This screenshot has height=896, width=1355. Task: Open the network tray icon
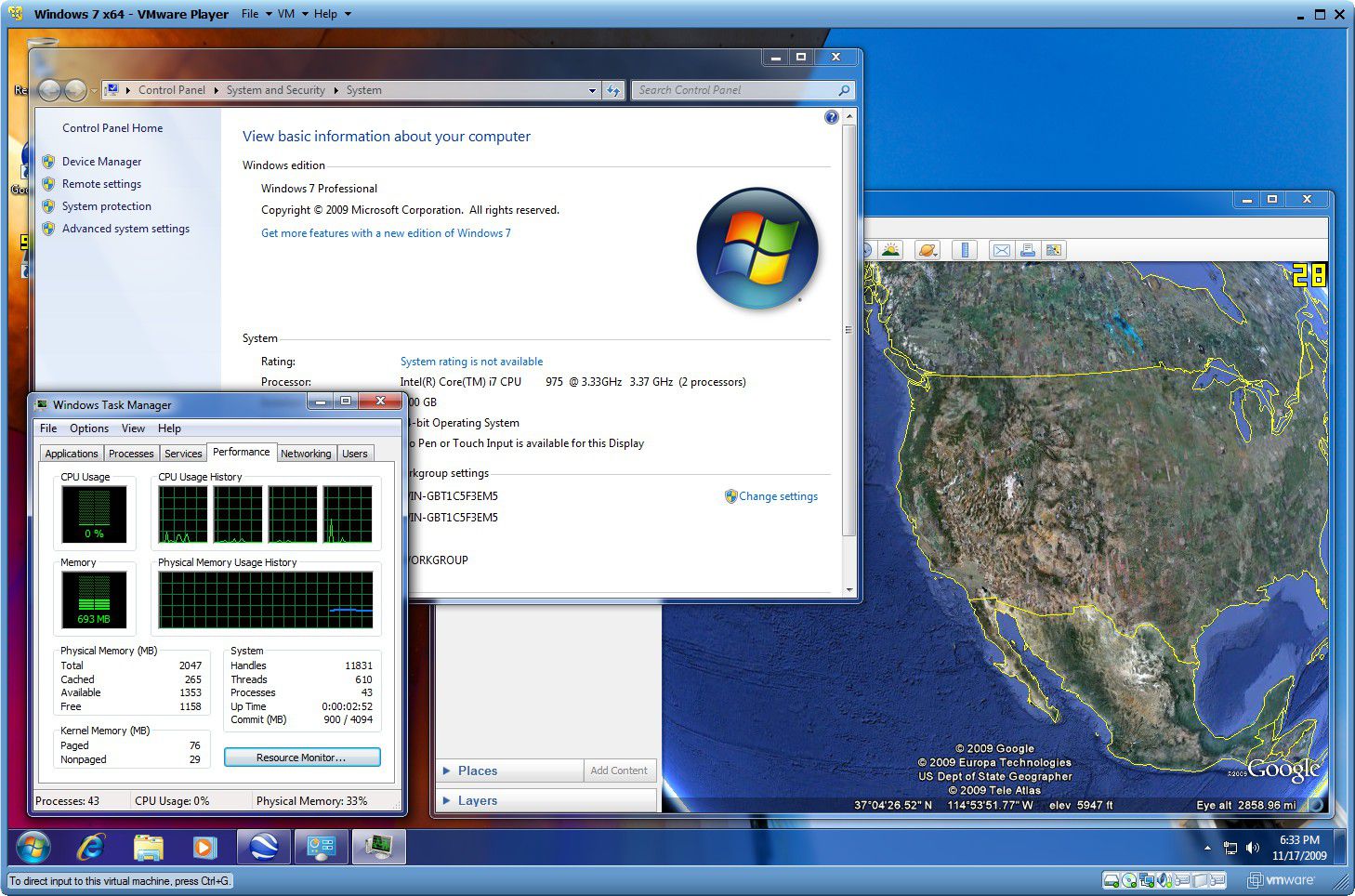pyautogui.click(x=1230, y=848)
